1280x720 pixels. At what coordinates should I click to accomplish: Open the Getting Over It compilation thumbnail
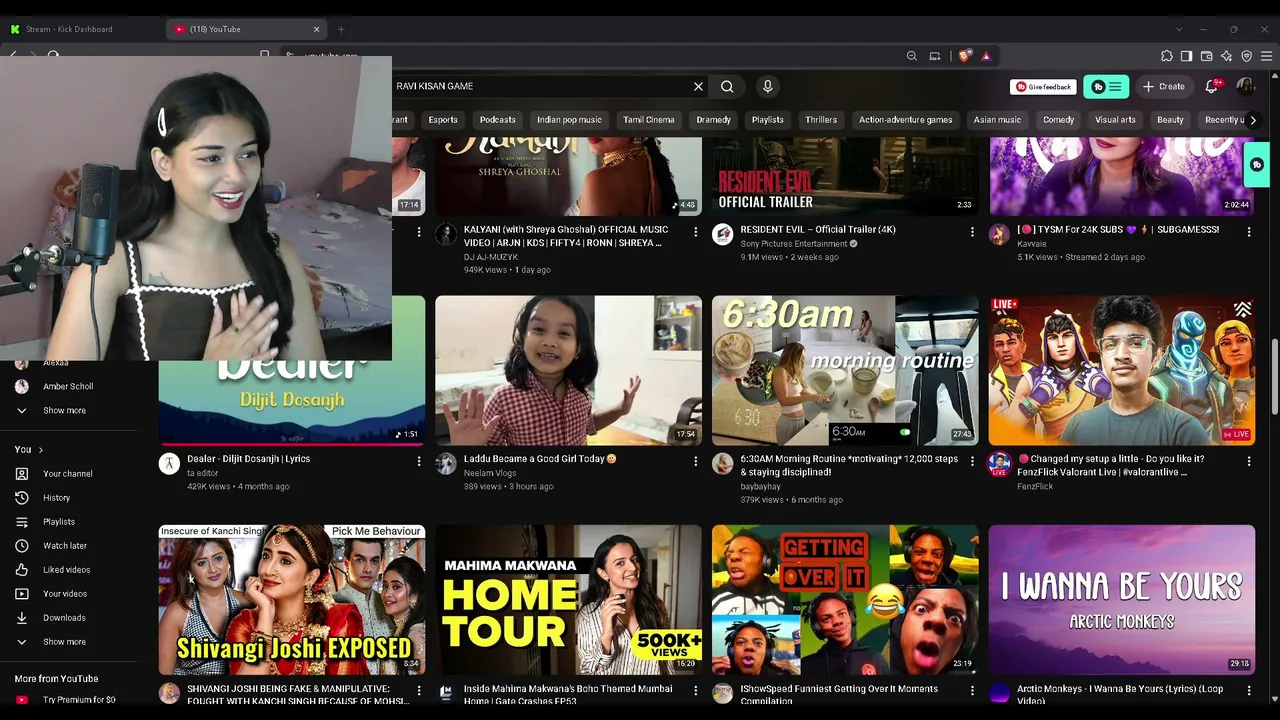(x=845, y=600)
